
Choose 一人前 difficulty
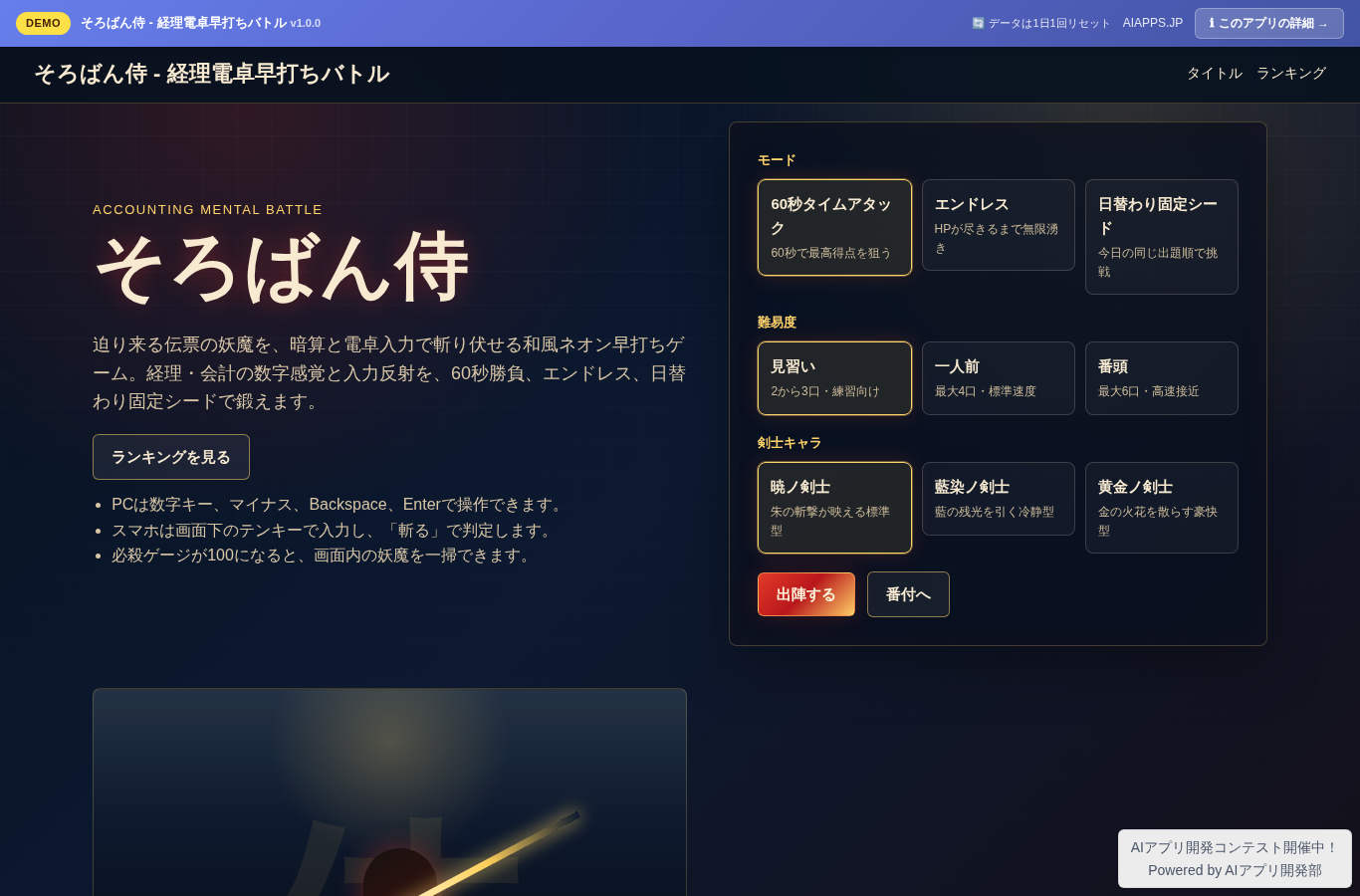(998, 378)
